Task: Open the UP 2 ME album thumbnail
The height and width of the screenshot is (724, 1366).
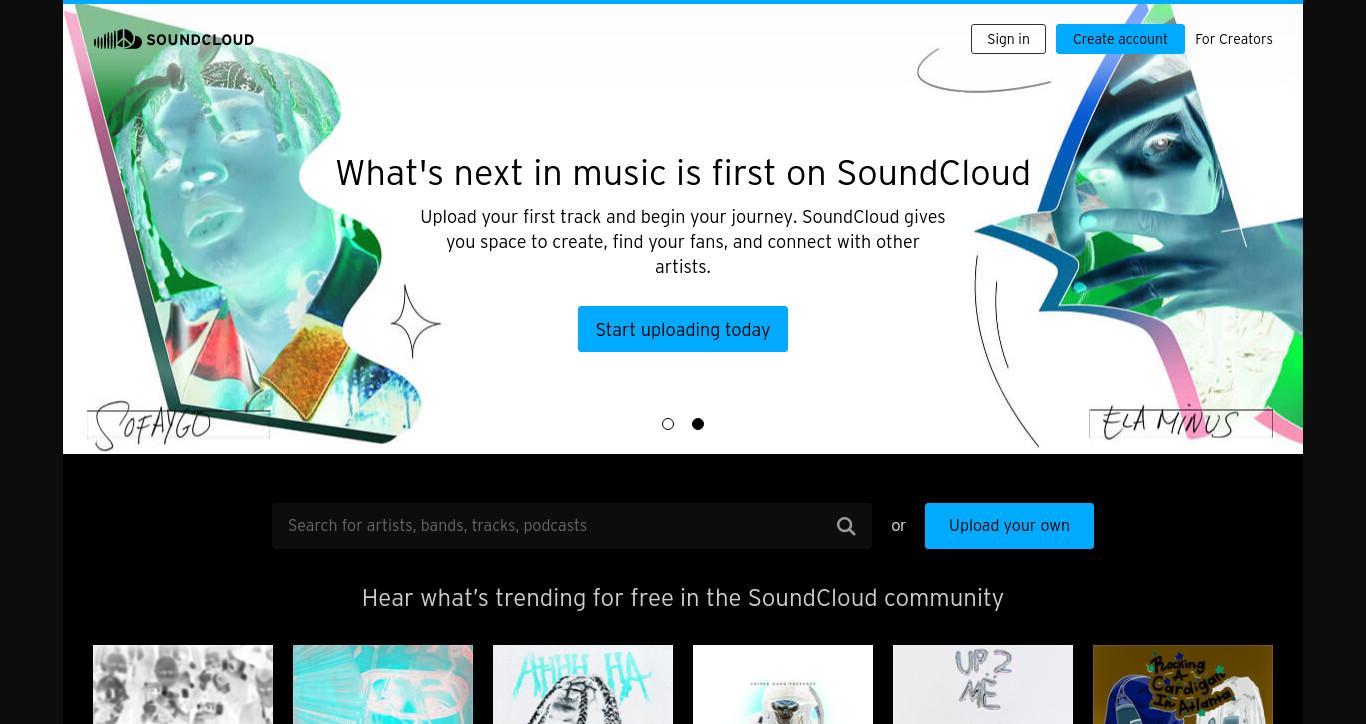Action: click(983, 684)
